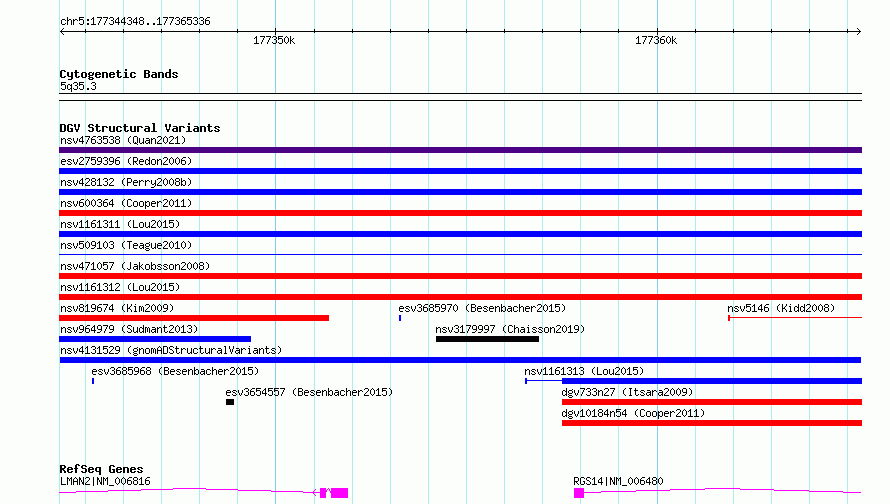This screenshot has width=890, height=504.
Task: Click the thin nsv509103 (Teague2010) line
Action: [x=460, y=254]
